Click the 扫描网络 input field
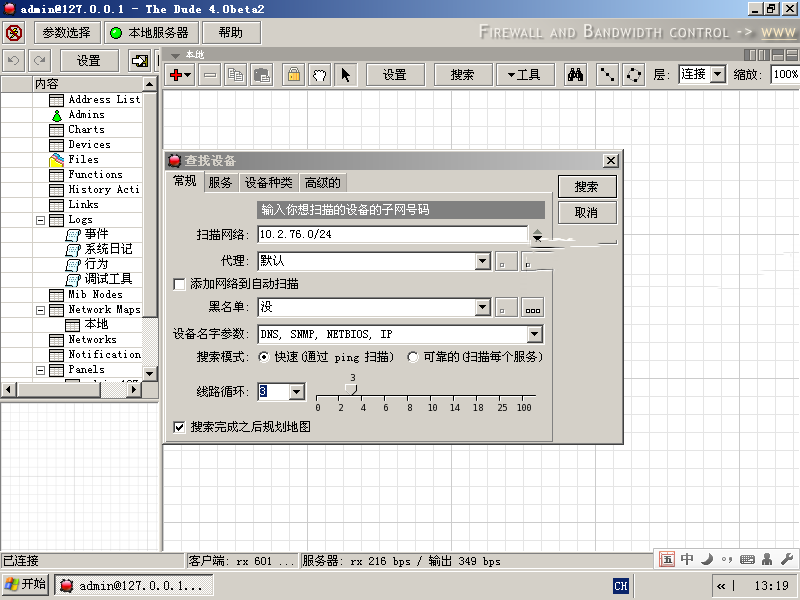800x600 pixels. coord(390,234)
